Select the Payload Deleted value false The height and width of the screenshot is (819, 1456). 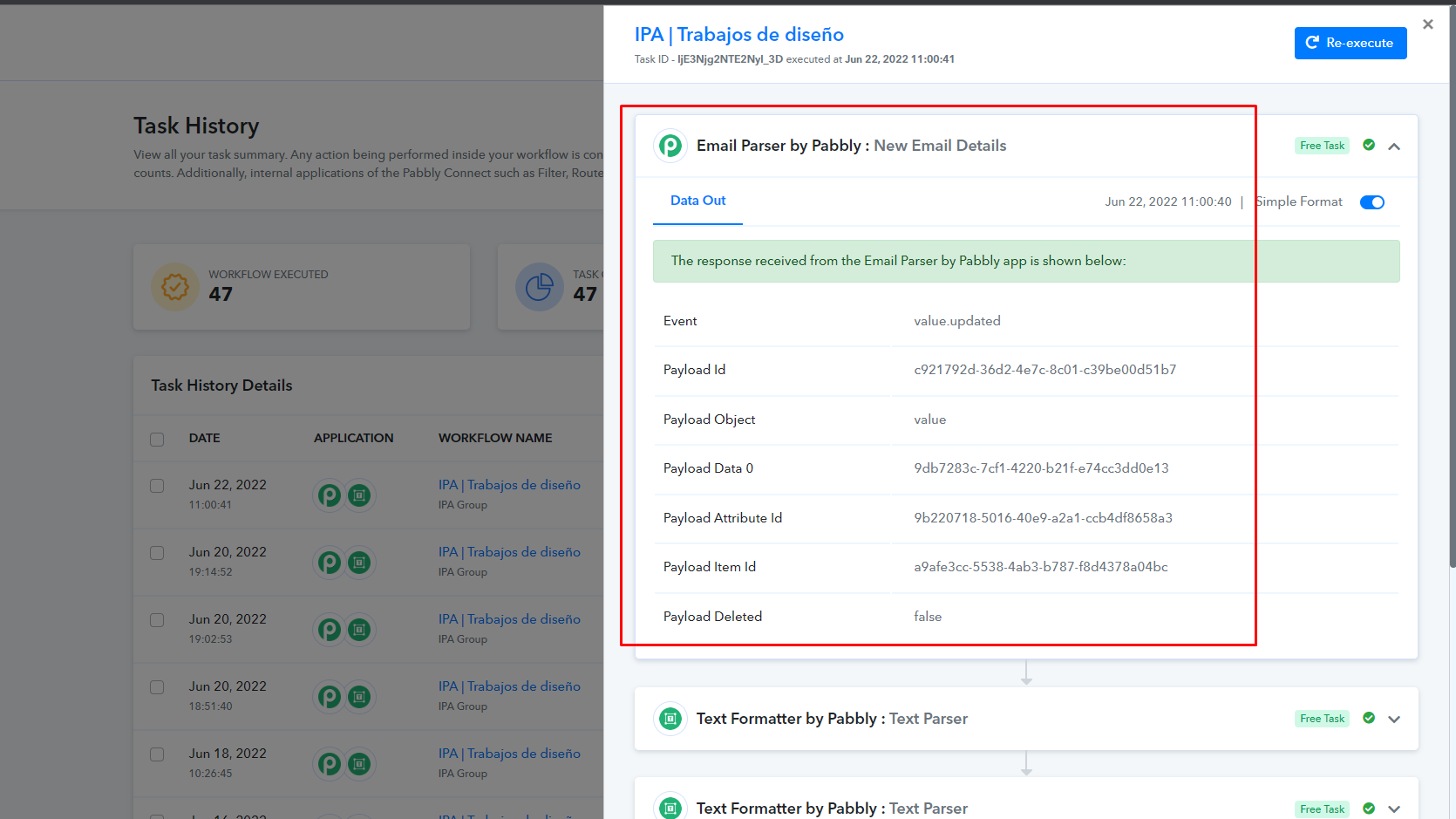coord(928,617)
